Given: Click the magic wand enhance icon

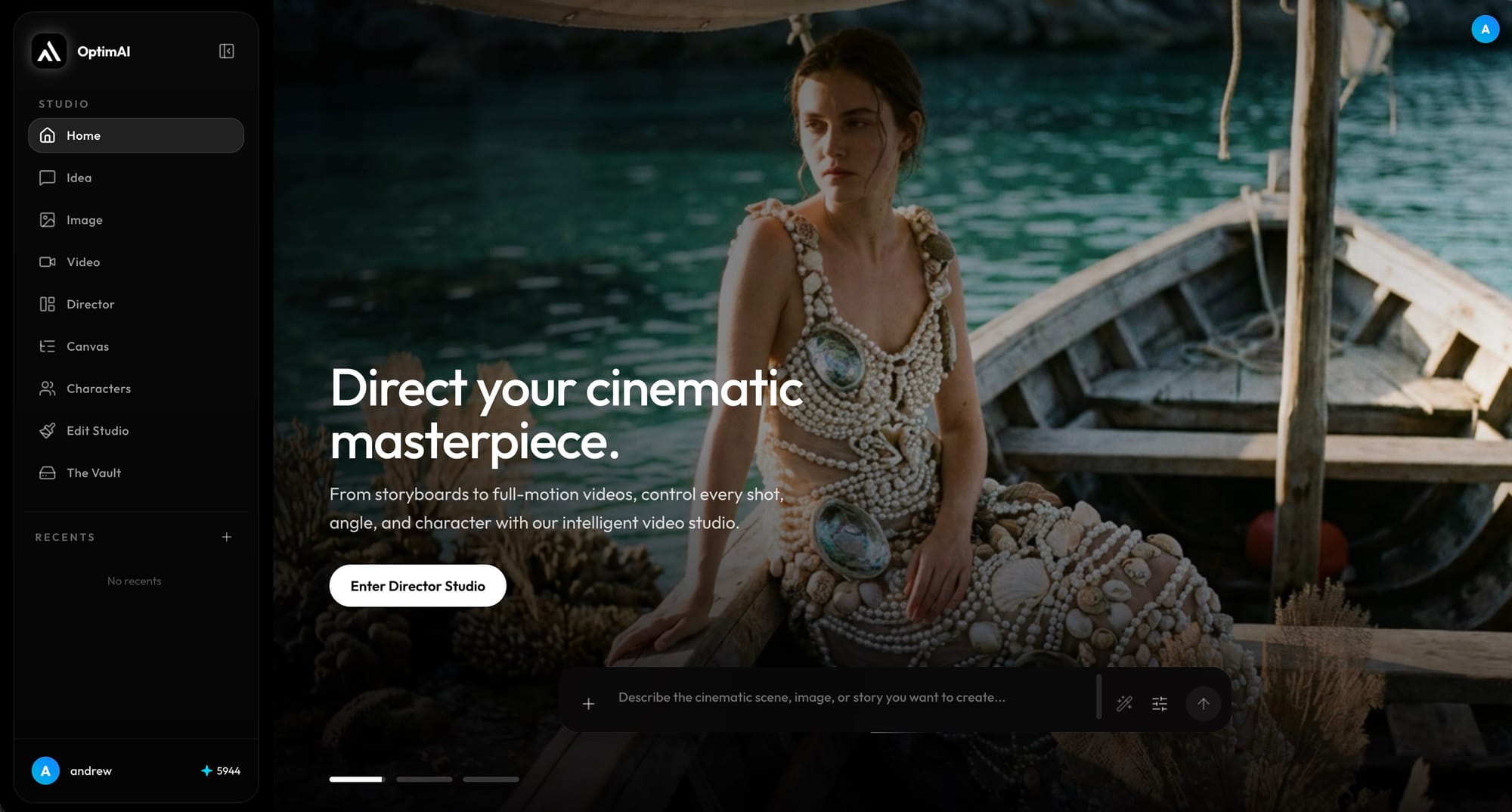Looking at the screenshot, I should point(1125,704).
